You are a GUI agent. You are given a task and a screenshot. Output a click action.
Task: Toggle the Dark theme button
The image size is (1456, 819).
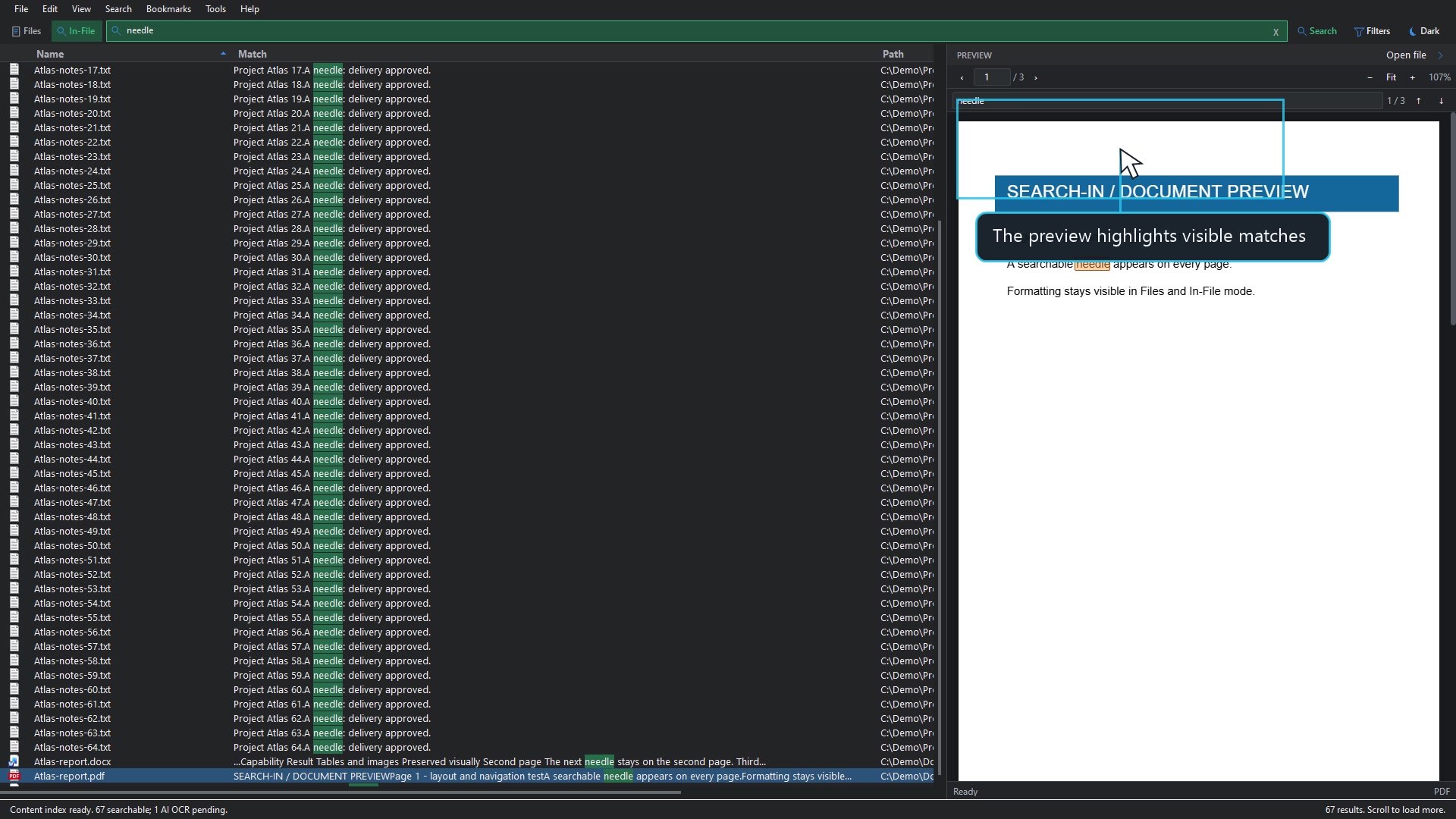(x=1424, y=31)
